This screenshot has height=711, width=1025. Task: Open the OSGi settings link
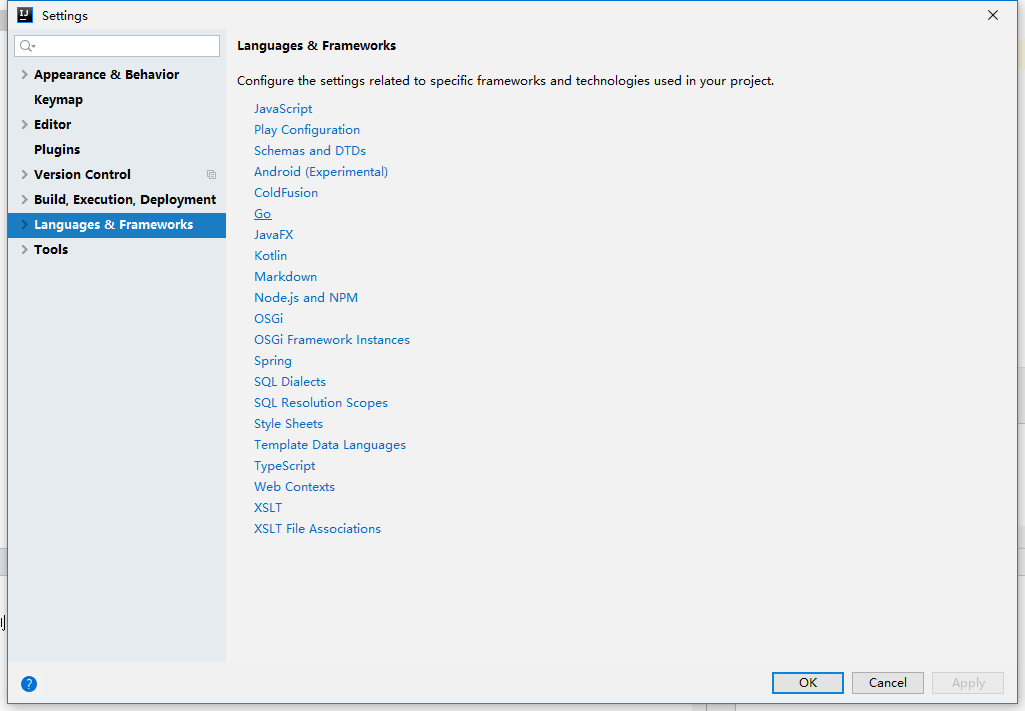[269, 319]
